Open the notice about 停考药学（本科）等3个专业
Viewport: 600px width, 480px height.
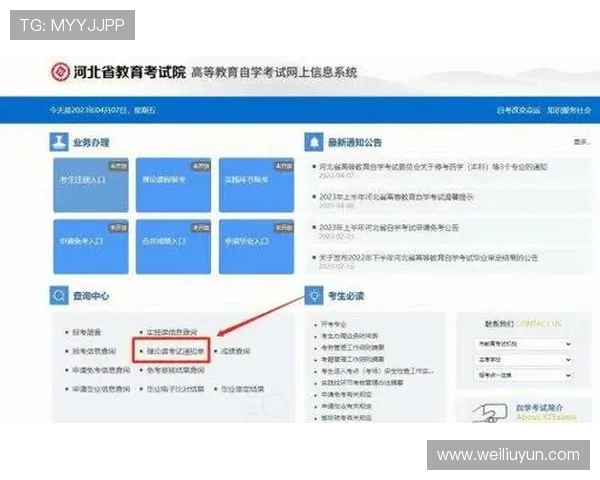(433, 167)
